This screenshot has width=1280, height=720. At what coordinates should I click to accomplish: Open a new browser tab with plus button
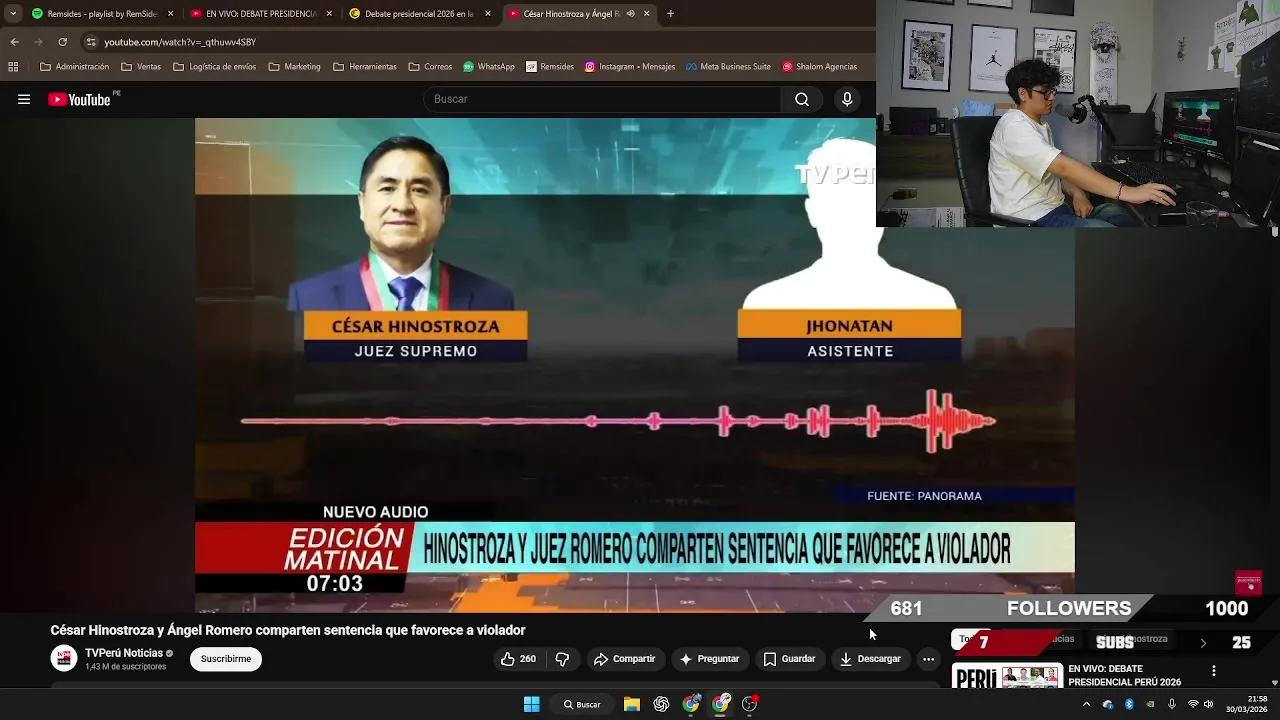point(670,14)
